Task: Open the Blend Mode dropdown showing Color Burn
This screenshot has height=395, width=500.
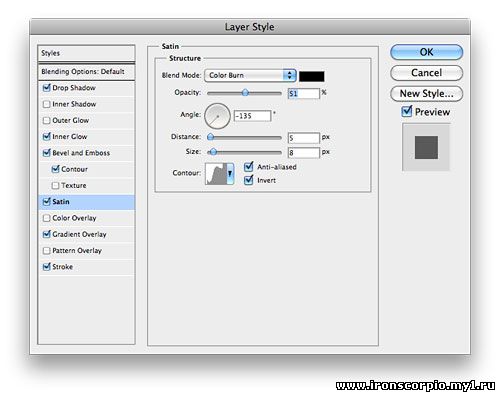Action: (250, 75)
